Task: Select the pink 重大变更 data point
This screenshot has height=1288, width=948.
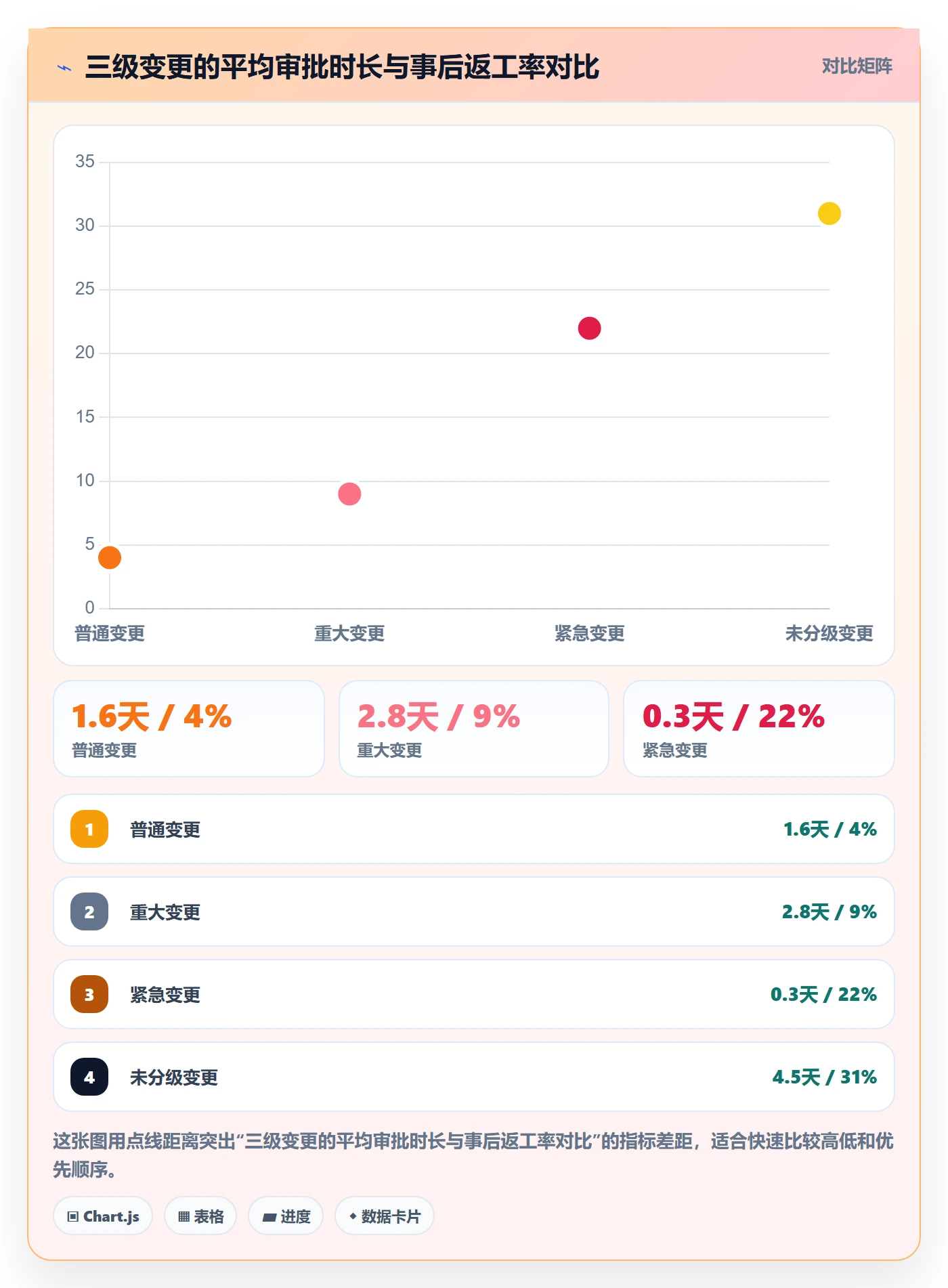Action: click(349, 494)
